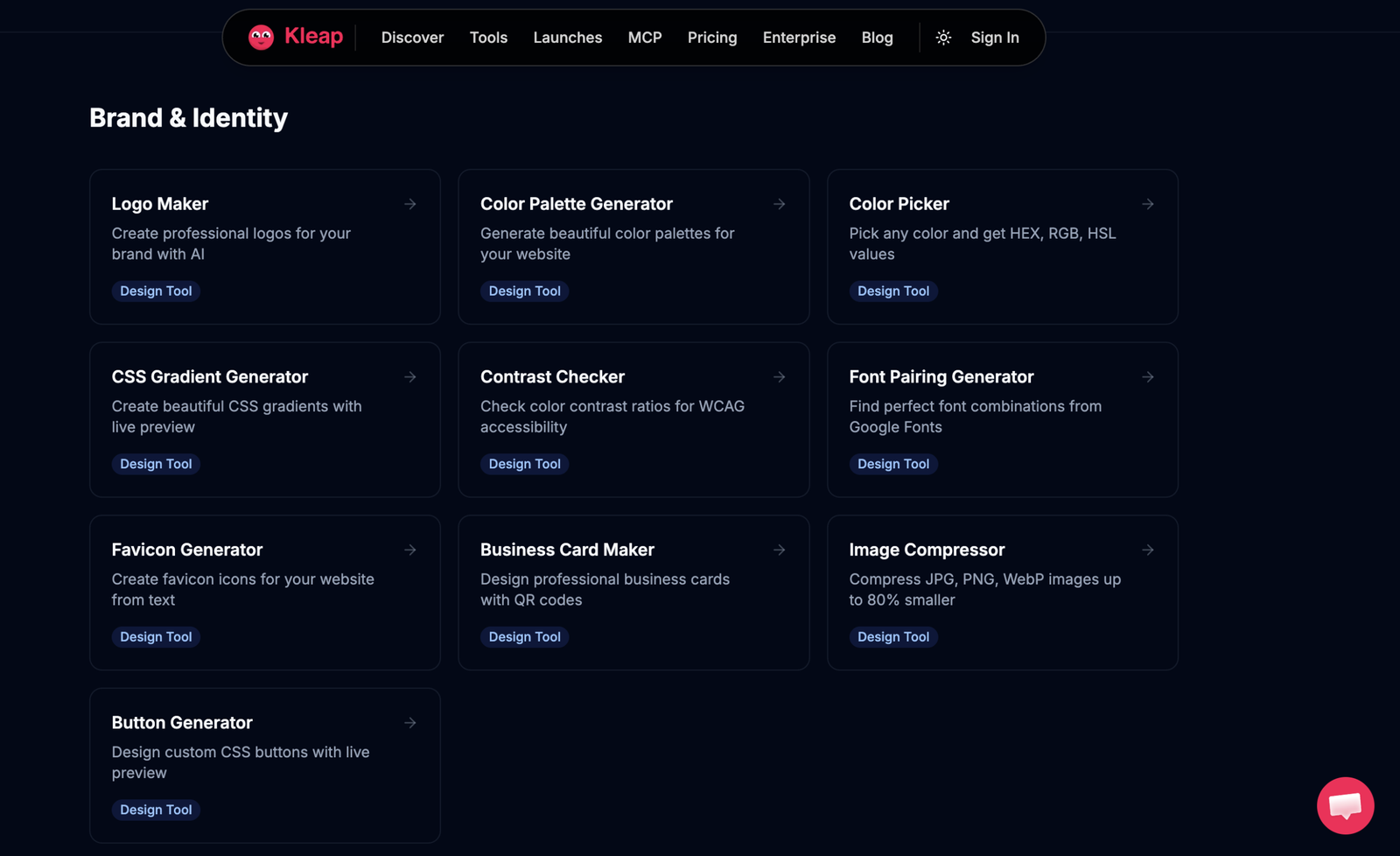Viewport: 1400px width, 856px height.
Task: Open the Contrast Checker tool title
Action: 552,377
